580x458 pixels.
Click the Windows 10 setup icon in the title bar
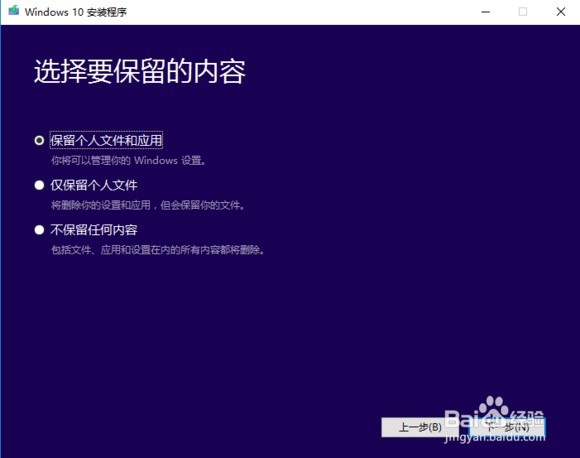pyautogui.click(x=14, y=11)
